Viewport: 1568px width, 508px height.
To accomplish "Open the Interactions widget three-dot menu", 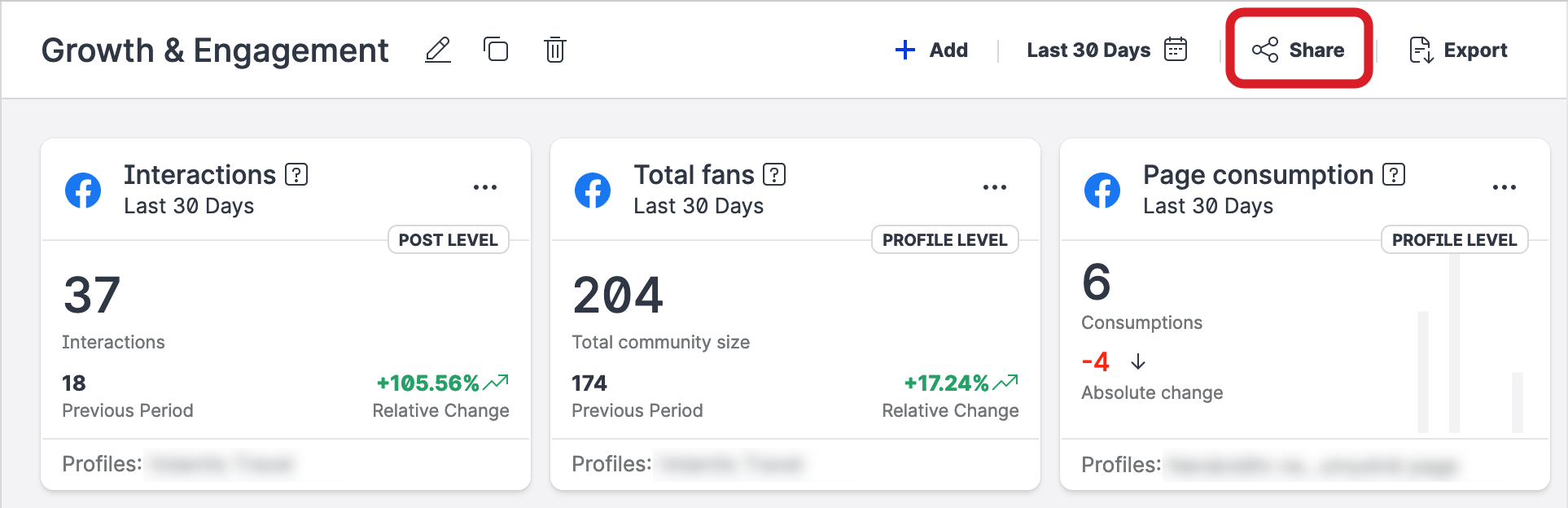I will [485, 187].
